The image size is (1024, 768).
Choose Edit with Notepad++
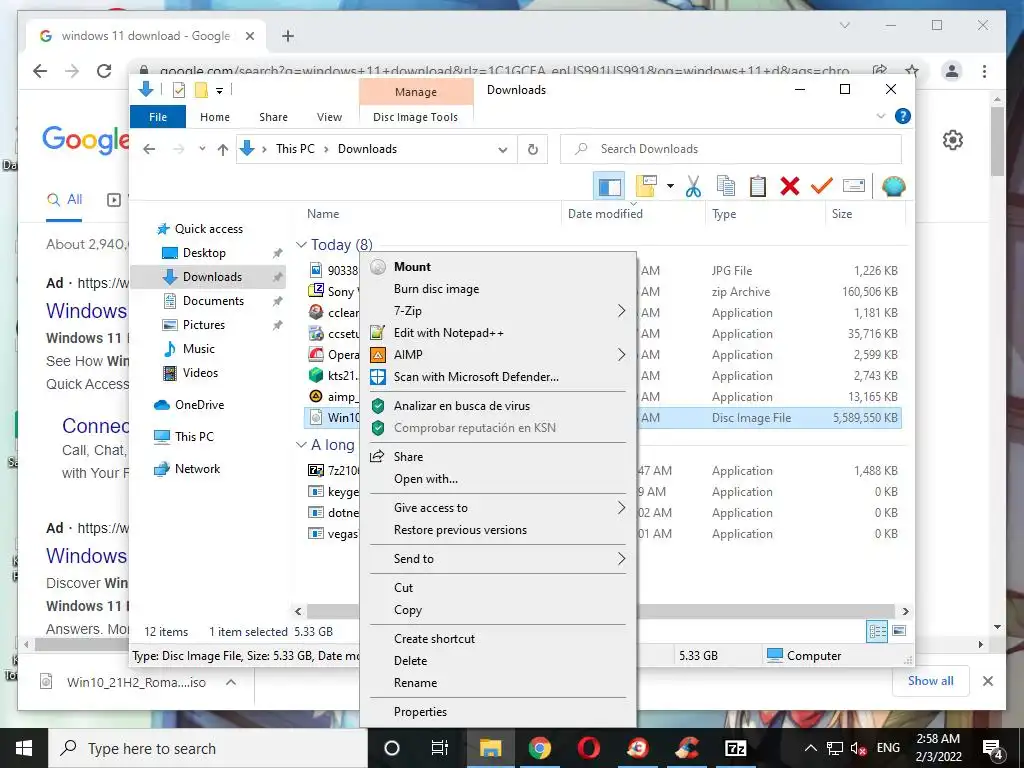pyautogui.click(x=497, y=333)
